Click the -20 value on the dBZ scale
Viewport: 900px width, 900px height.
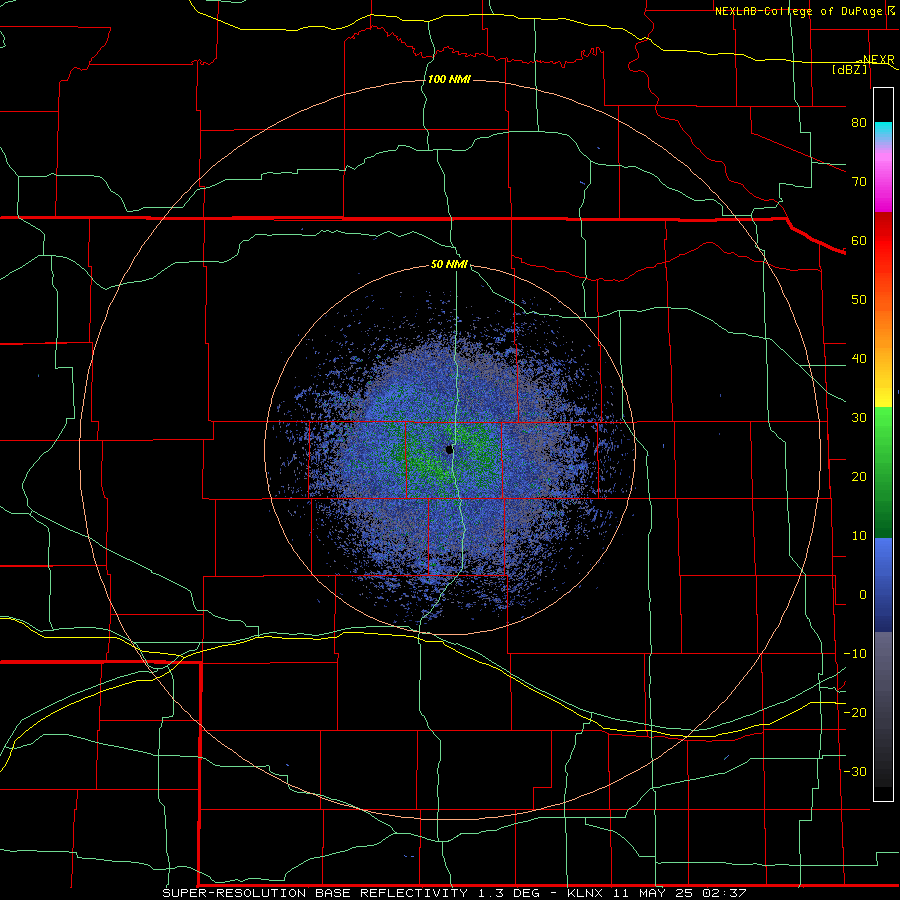coord(855,712)
